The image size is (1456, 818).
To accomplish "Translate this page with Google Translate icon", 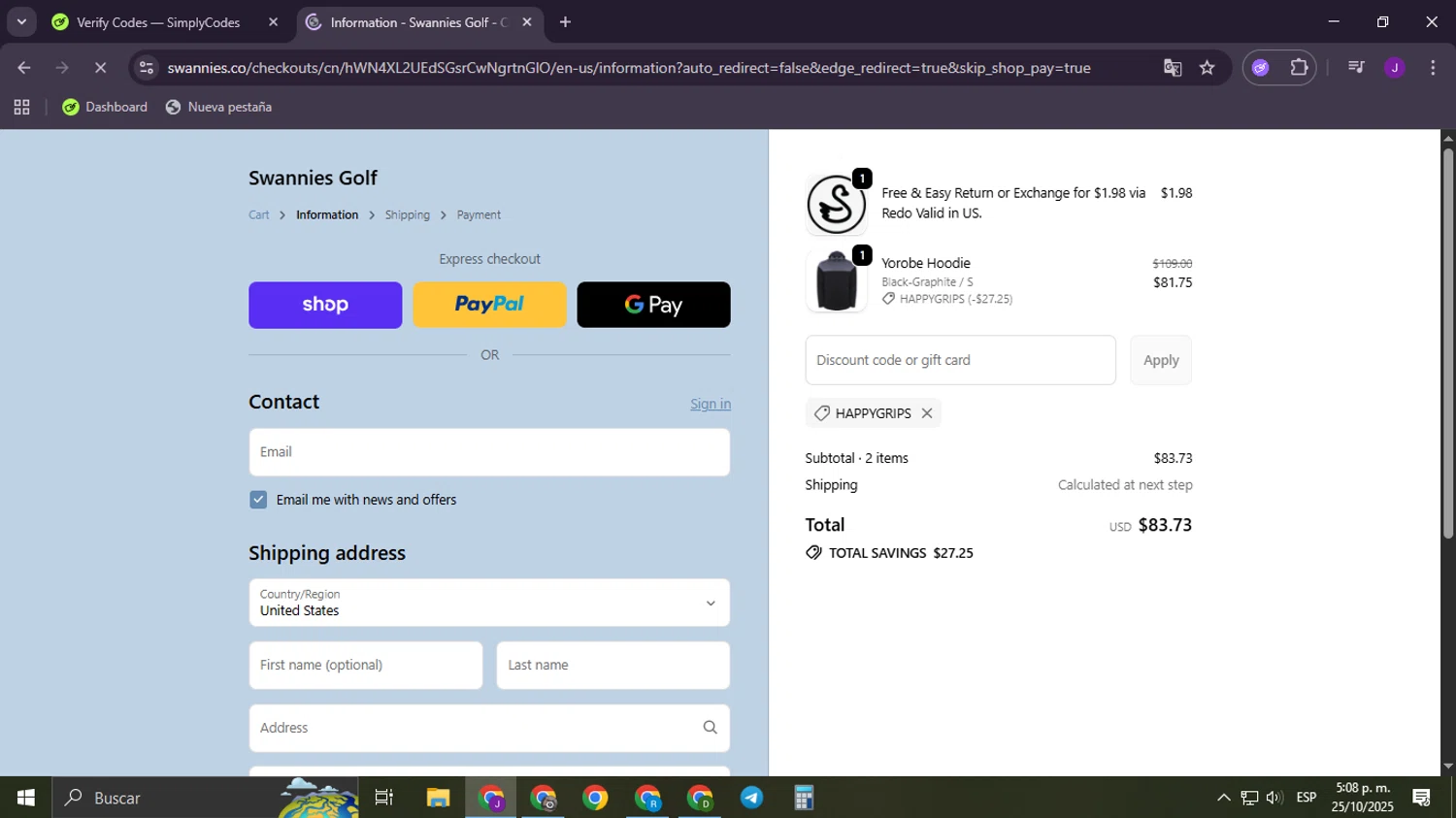I will coord(1173,68).
